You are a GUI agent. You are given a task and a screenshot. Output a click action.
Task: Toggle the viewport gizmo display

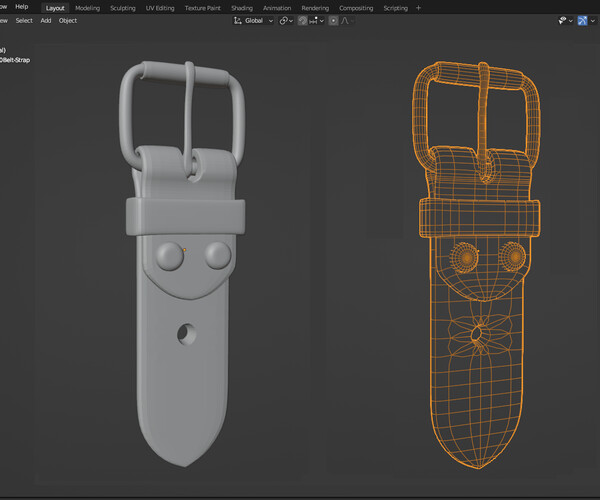(582, 21)
